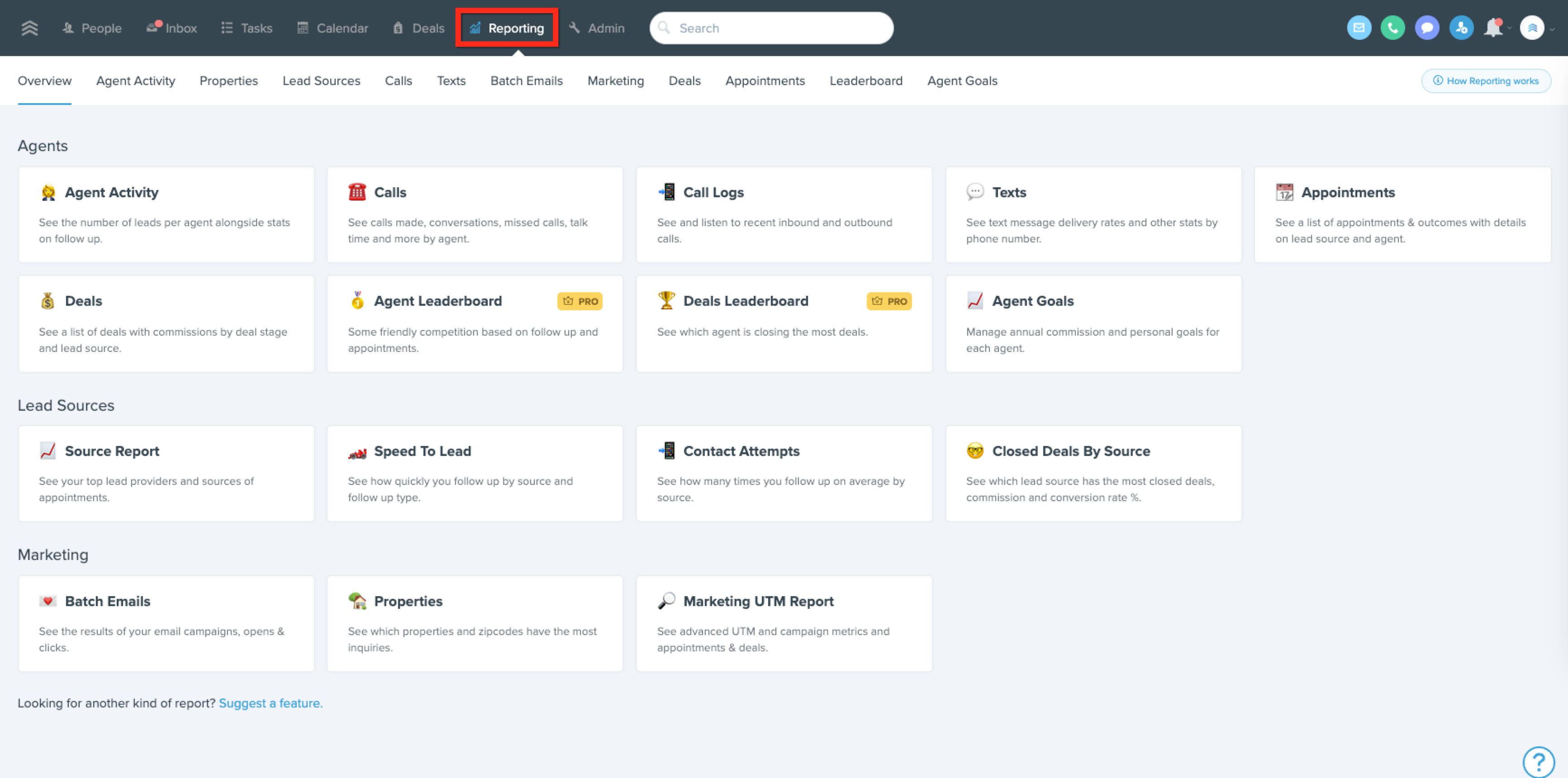Open the notifications bell
This screenshot has width=1568, height=778.
pos(1493,28)
